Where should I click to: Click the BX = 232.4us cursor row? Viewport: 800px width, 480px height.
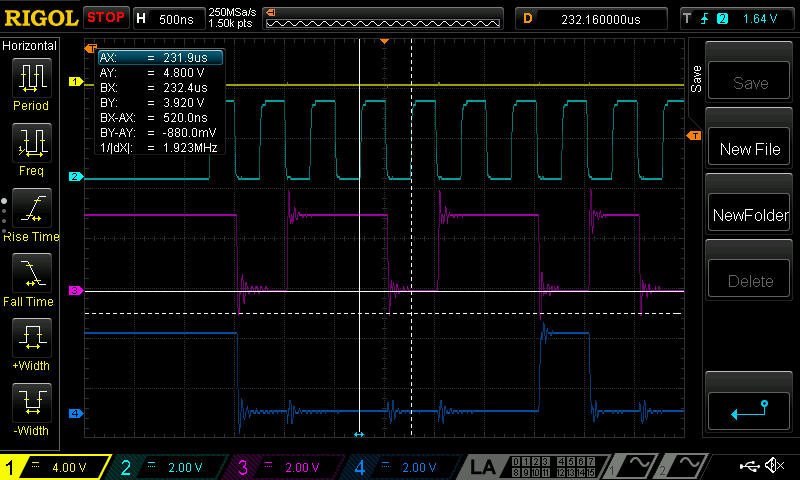coord(160,88)
